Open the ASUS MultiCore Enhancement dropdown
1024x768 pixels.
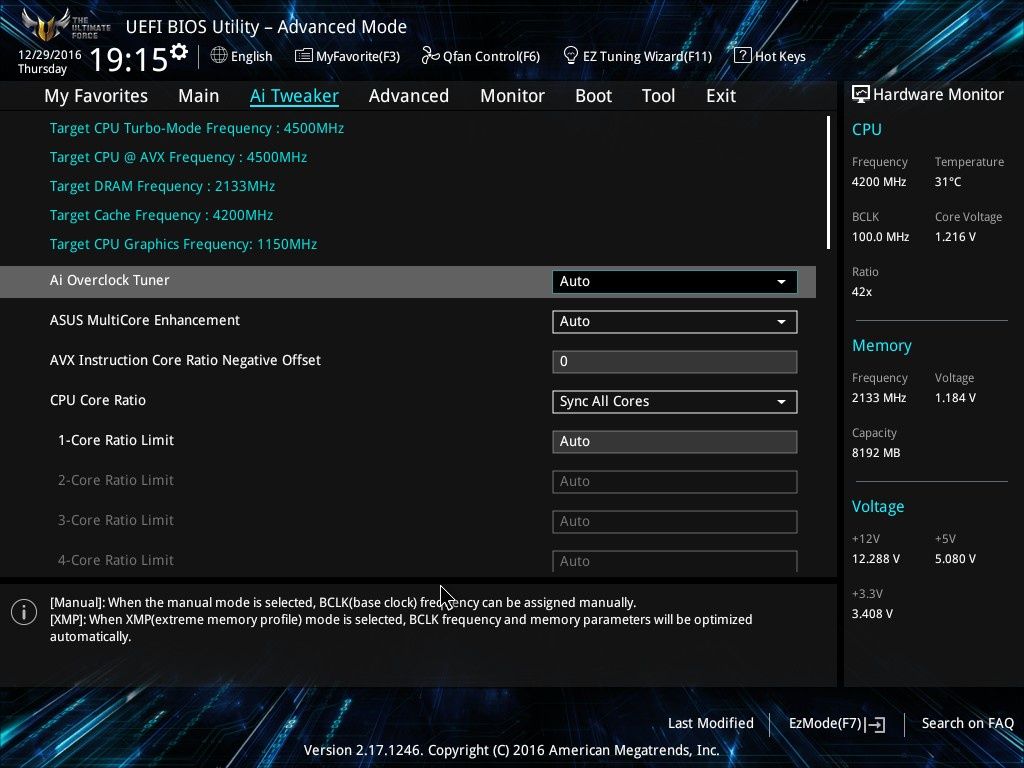tap(675, 321)
